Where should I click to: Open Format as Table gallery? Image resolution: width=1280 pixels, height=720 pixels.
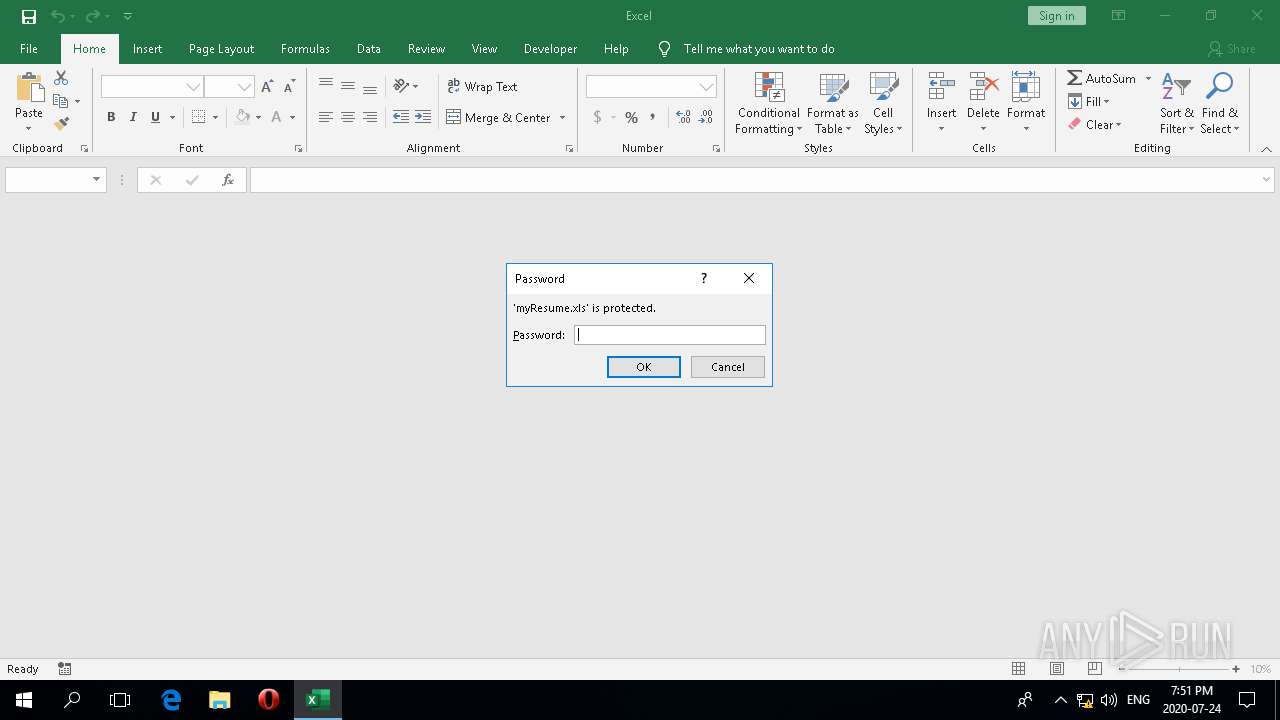[x=833, y=103]
